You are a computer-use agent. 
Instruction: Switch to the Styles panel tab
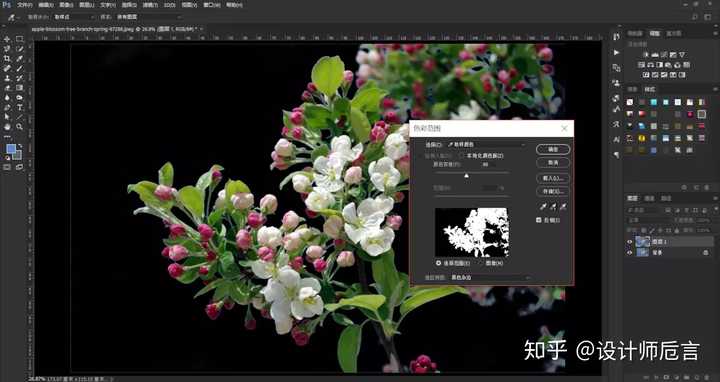[649, 89]
